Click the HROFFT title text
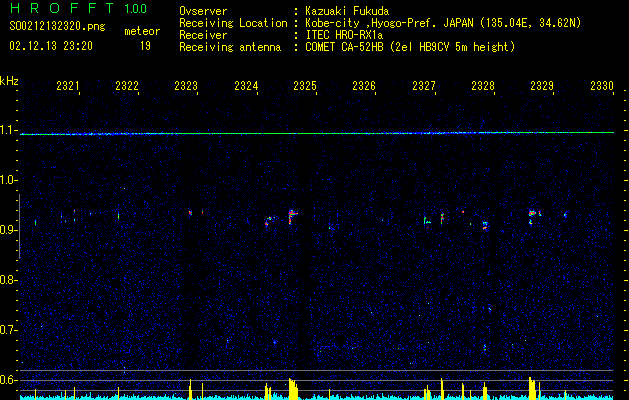The width and height of the screenshot is (629, 400). tap(60, 9)
